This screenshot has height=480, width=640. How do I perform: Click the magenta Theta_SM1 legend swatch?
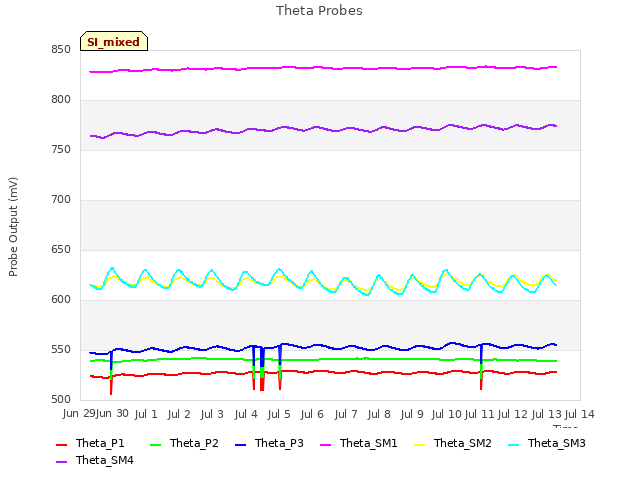(325, 444)
